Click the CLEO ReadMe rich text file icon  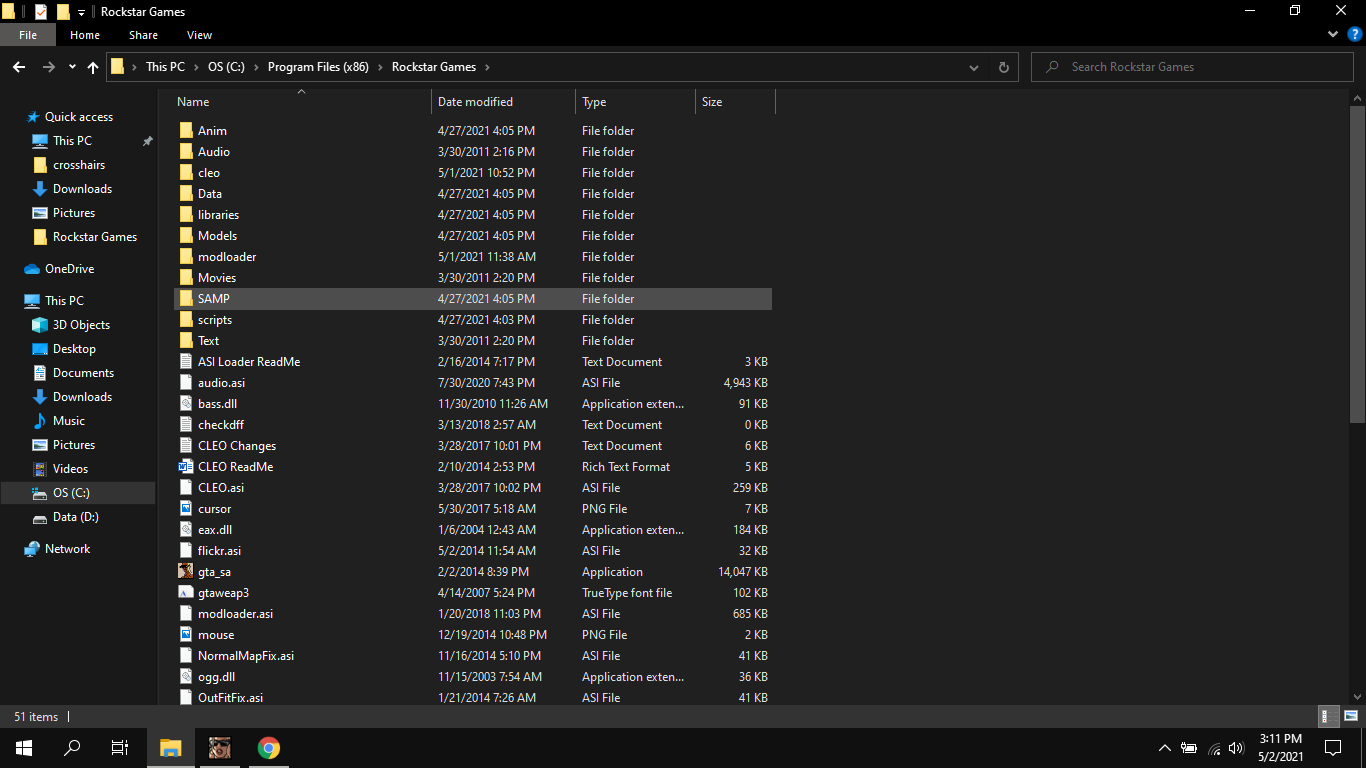point(186,467)
